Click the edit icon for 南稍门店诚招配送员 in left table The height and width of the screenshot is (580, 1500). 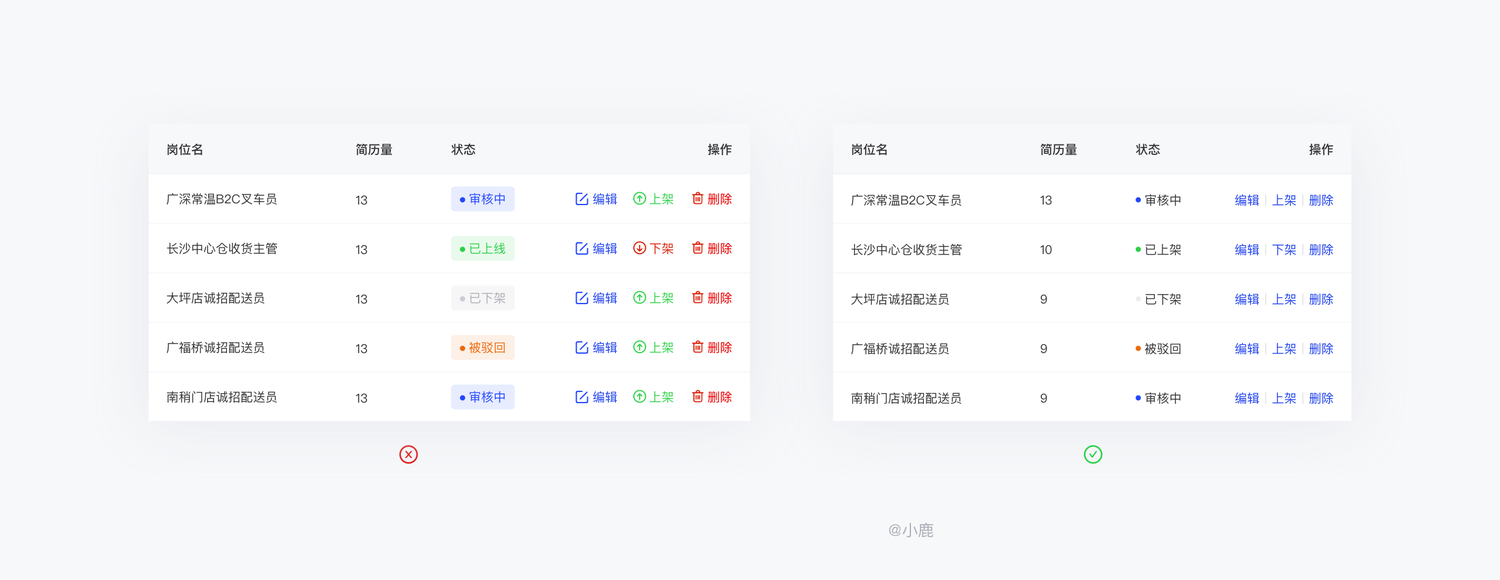tap(582, 397)
